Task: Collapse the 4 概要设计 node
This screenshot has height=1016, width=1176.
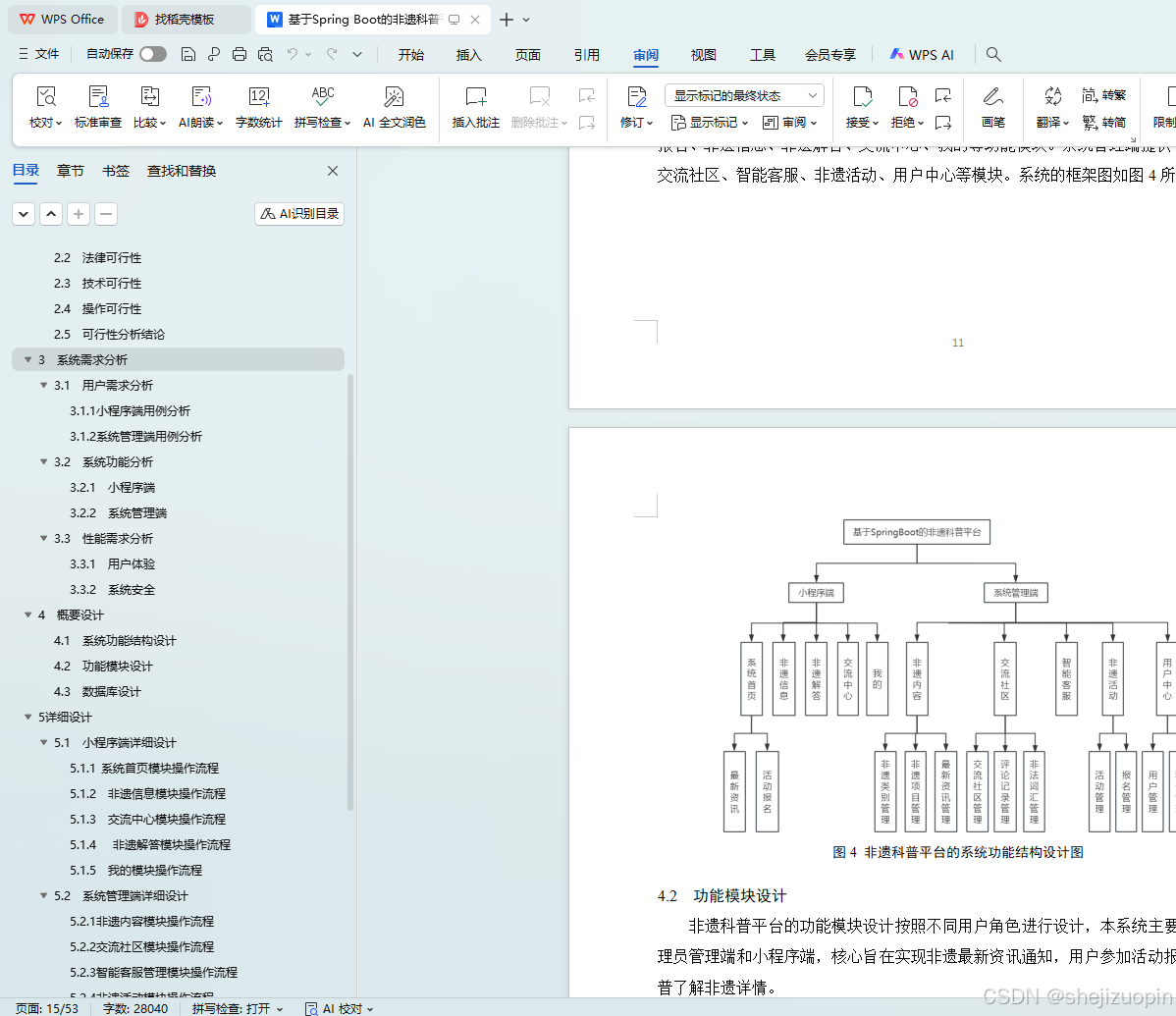Action: pyautogui.click(x=27, y=615)
